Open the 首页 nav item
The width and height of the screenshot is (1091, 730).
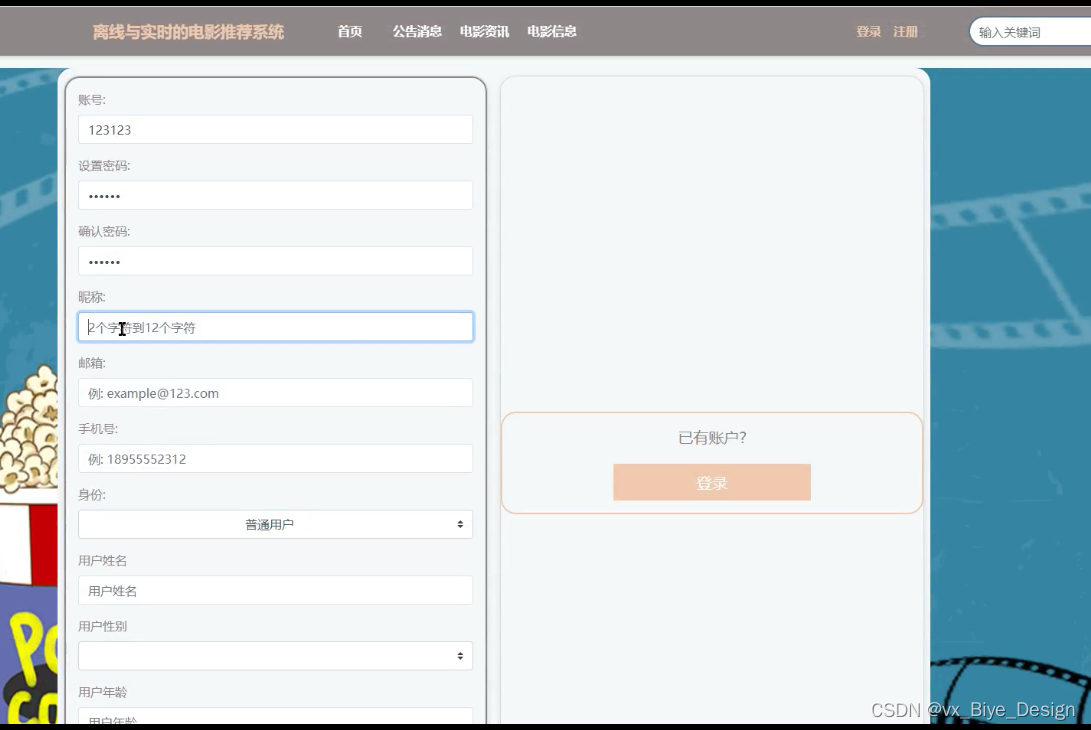point(349,31)
